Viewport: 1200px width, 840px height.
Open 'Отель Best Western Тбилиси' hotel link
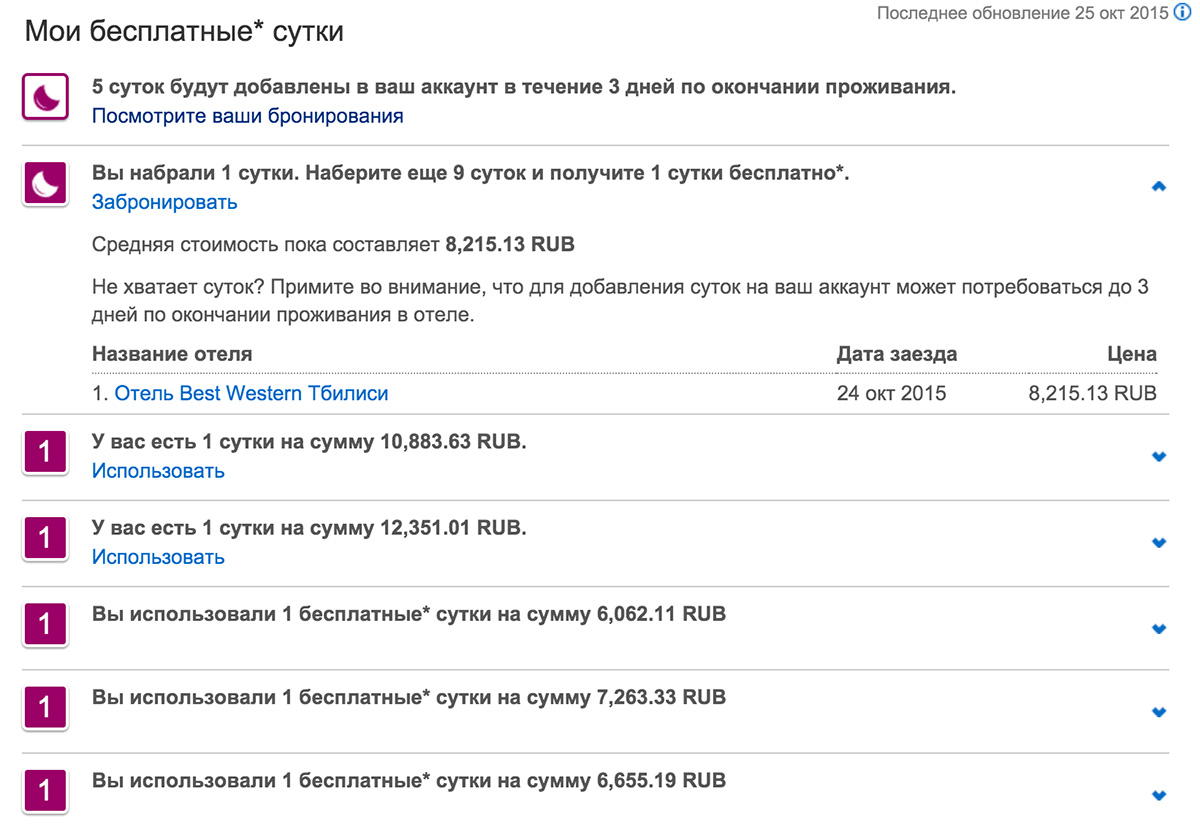point(251,393)
